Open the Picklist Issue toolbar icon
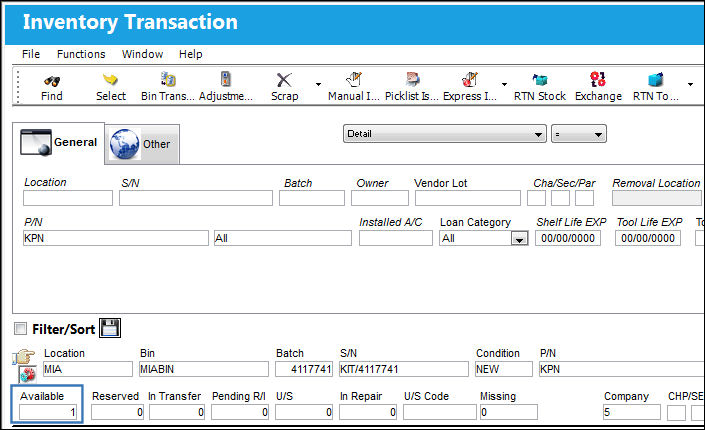 pos(412,79)
